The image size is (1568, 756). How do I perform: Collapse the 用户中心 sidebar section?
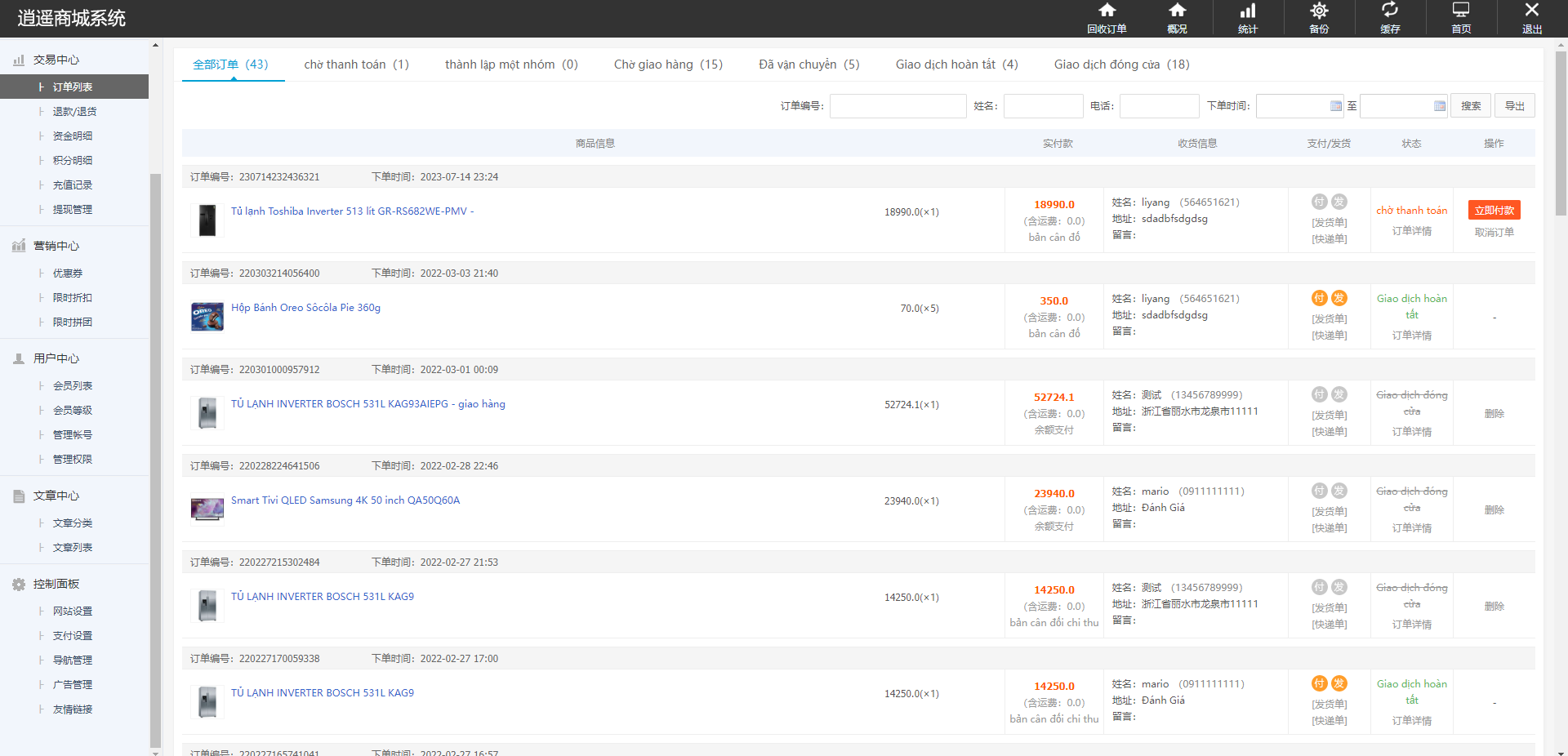56,358
